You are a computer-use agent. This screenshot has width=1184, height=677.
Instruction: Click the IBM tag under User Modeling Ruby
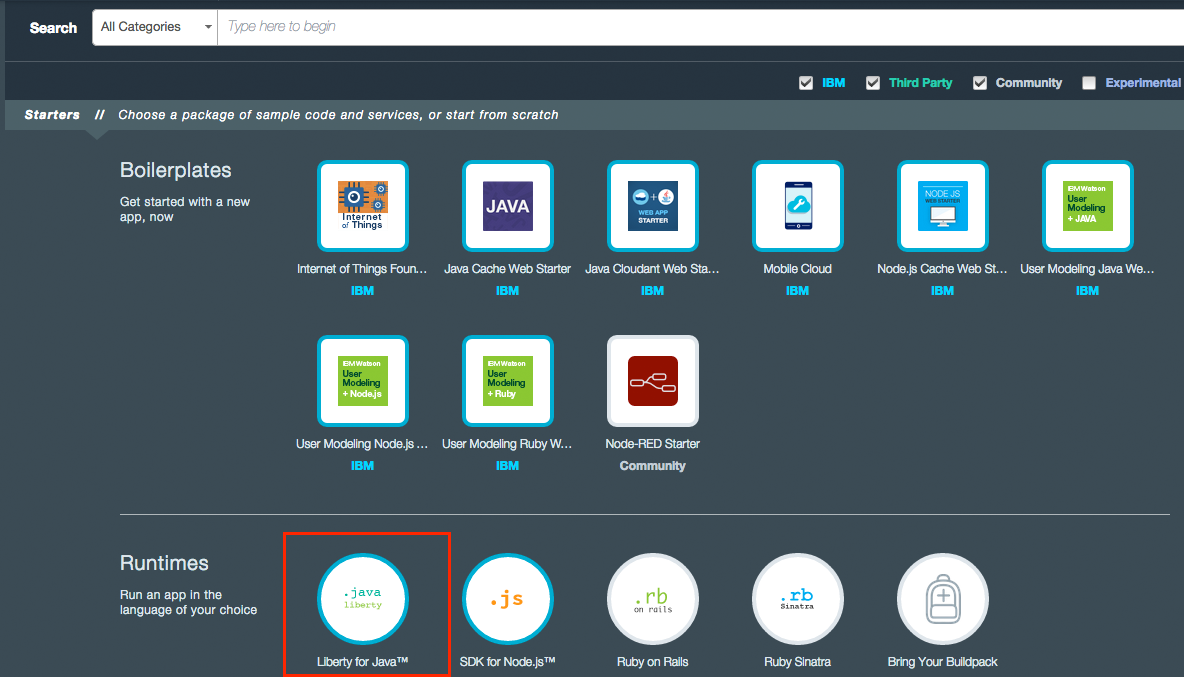click(507, 466)
